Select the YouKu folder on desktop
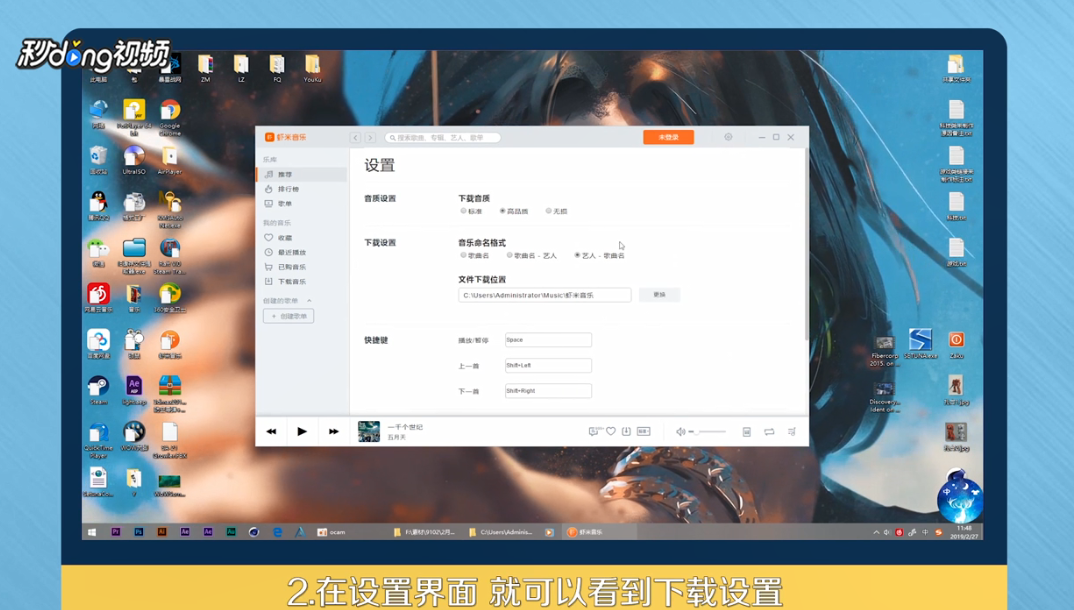Screen dimensions: 1074x610 pyautogui.click(x=312, y=68)
